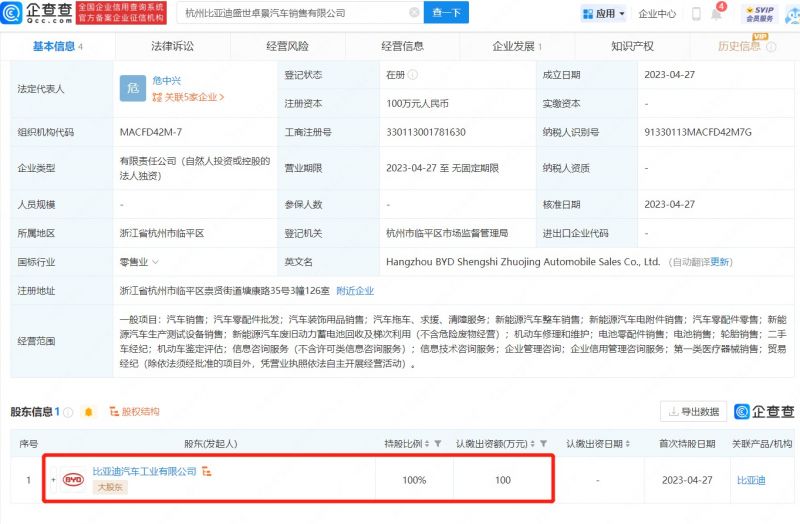Viewport: 800px width, 524px height.
Task: Sort by 认缴出资额(万元) column
Action: coord(532,444)
